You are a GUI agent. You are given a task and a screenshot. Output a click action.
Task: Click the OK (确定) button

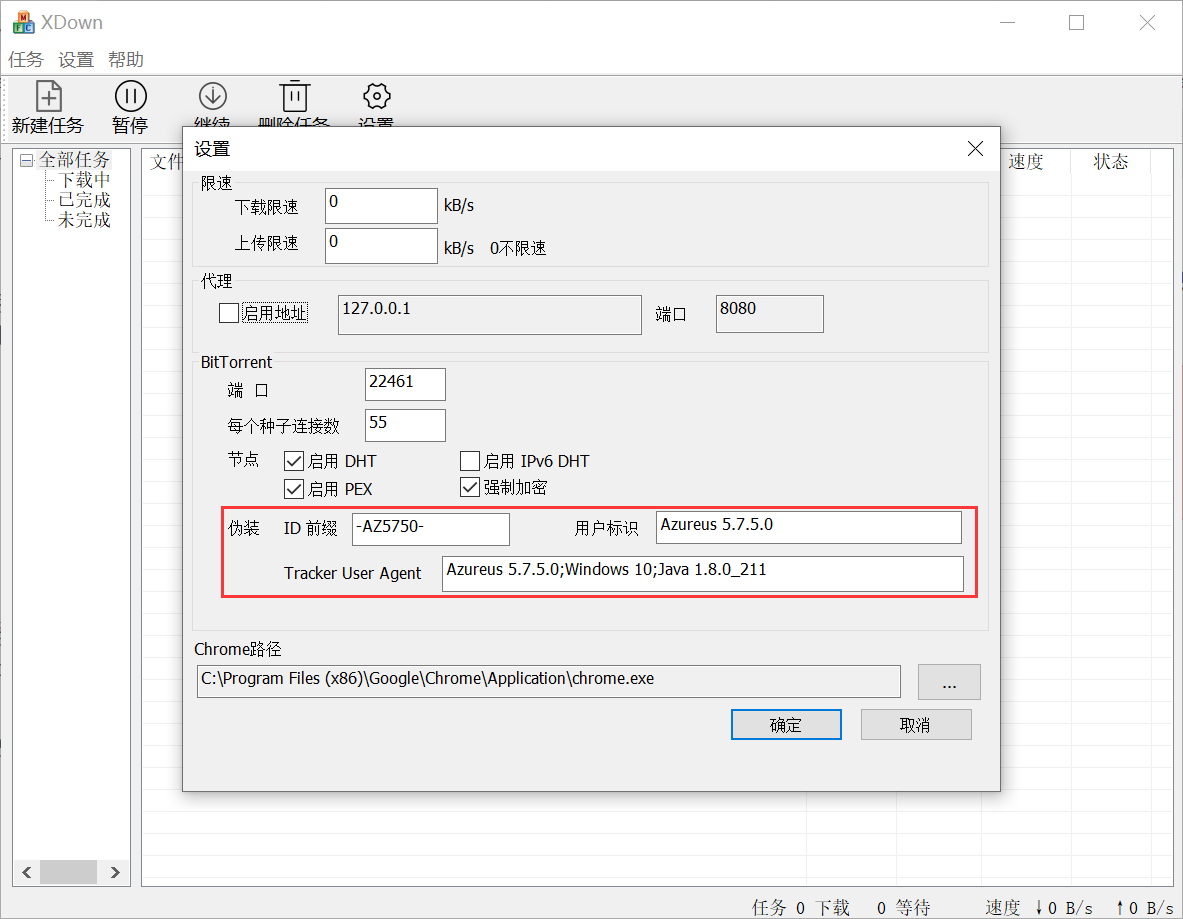(x=786, y=725)
